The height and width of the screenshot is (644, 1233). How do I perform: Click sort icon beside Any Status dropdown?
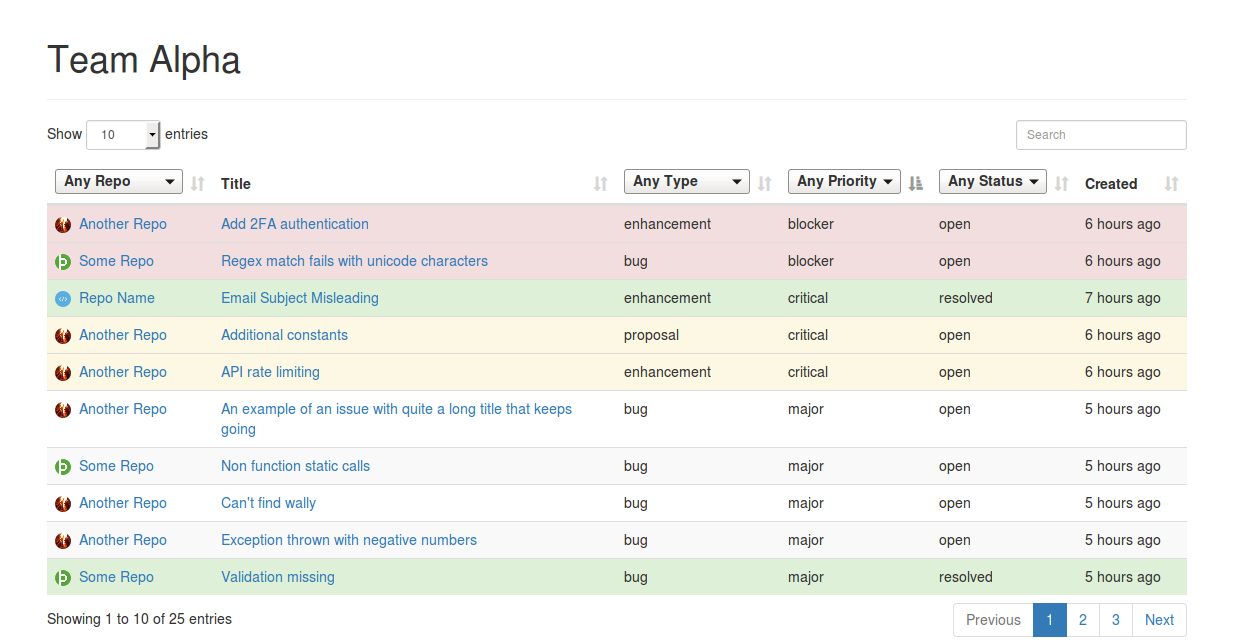1062,184
